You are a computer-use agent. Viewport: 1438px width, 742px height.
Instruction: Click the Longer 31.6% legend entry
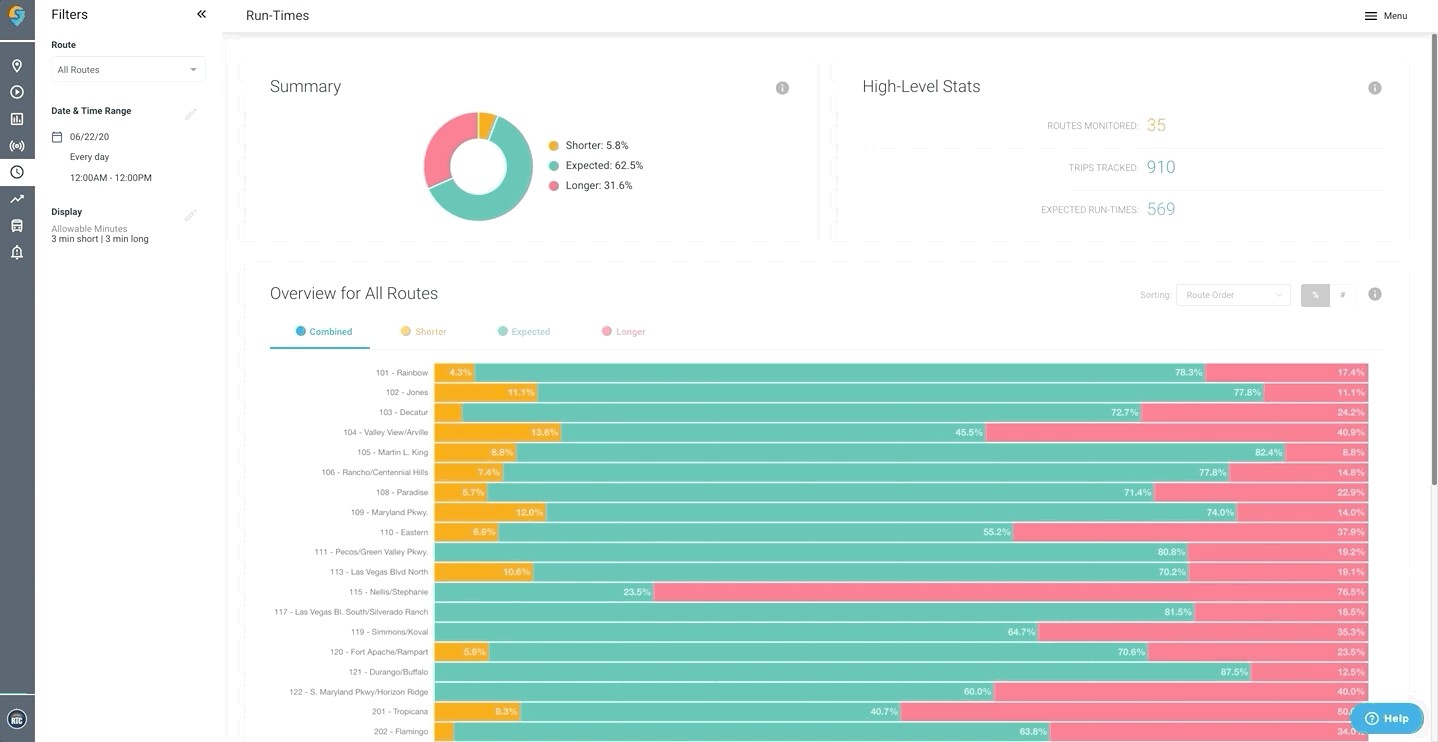pyautogui.click(x=590, y=186)
